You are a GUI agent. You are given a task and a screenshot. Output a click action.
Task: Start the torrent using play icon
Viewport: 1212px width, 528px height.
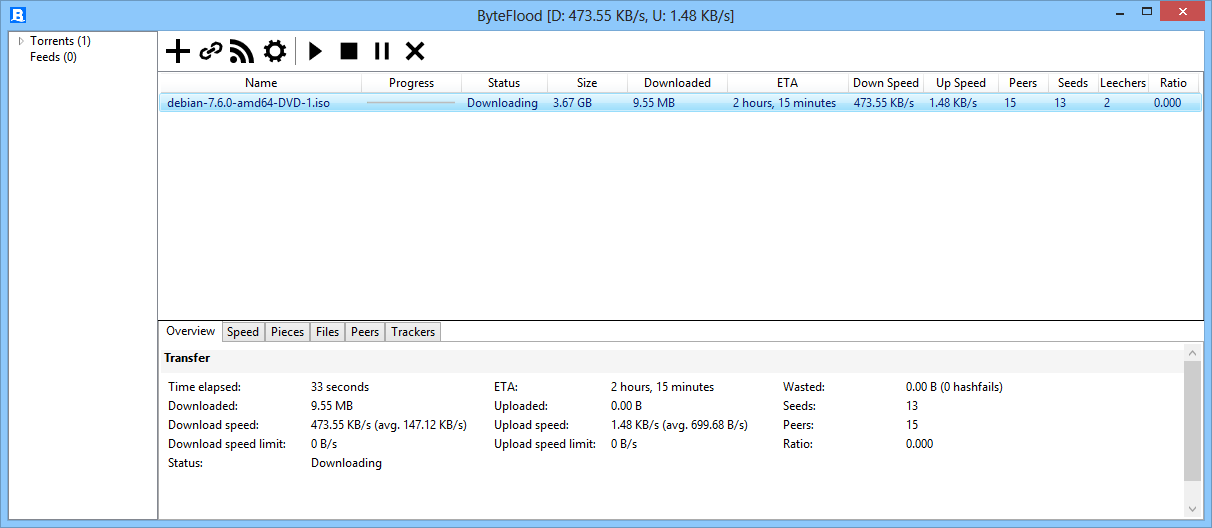coord(316,51)
